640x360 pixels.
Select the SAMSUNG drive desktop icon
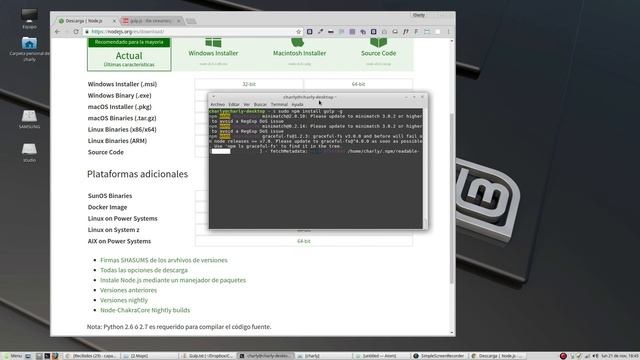29,119
